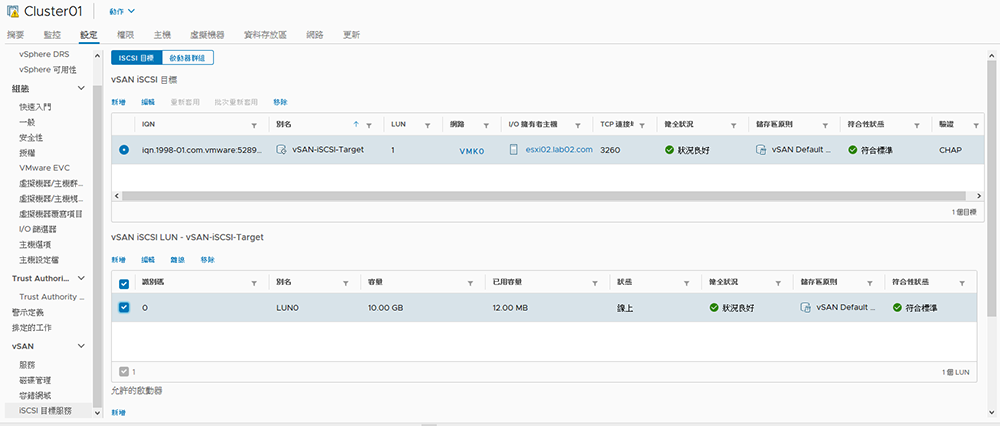Filter the 驗證 column
This screenshot has width=1000, height=426.
974,125
